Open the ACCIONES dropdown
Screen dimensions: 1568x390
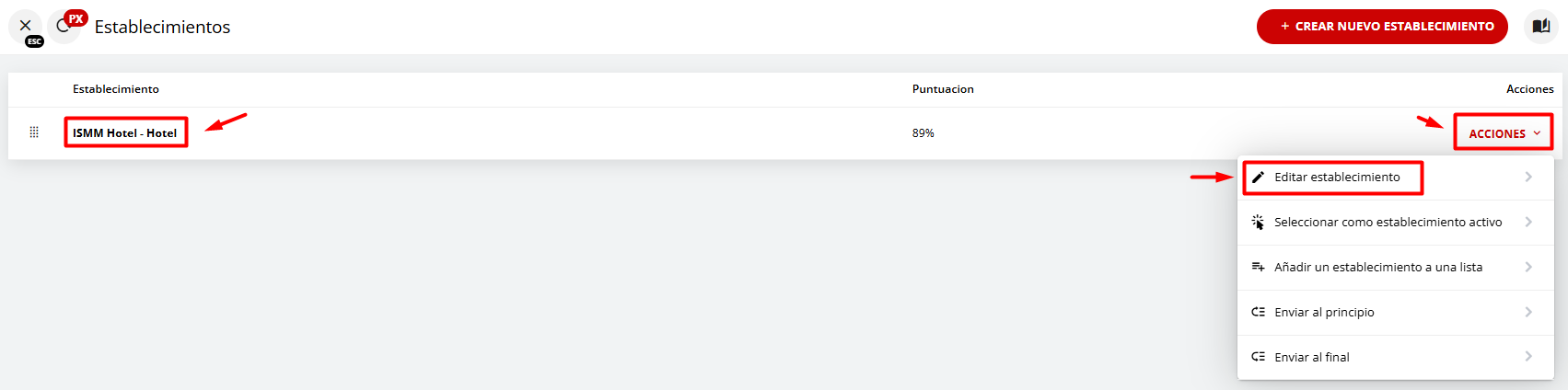(x=1504, y=133)
